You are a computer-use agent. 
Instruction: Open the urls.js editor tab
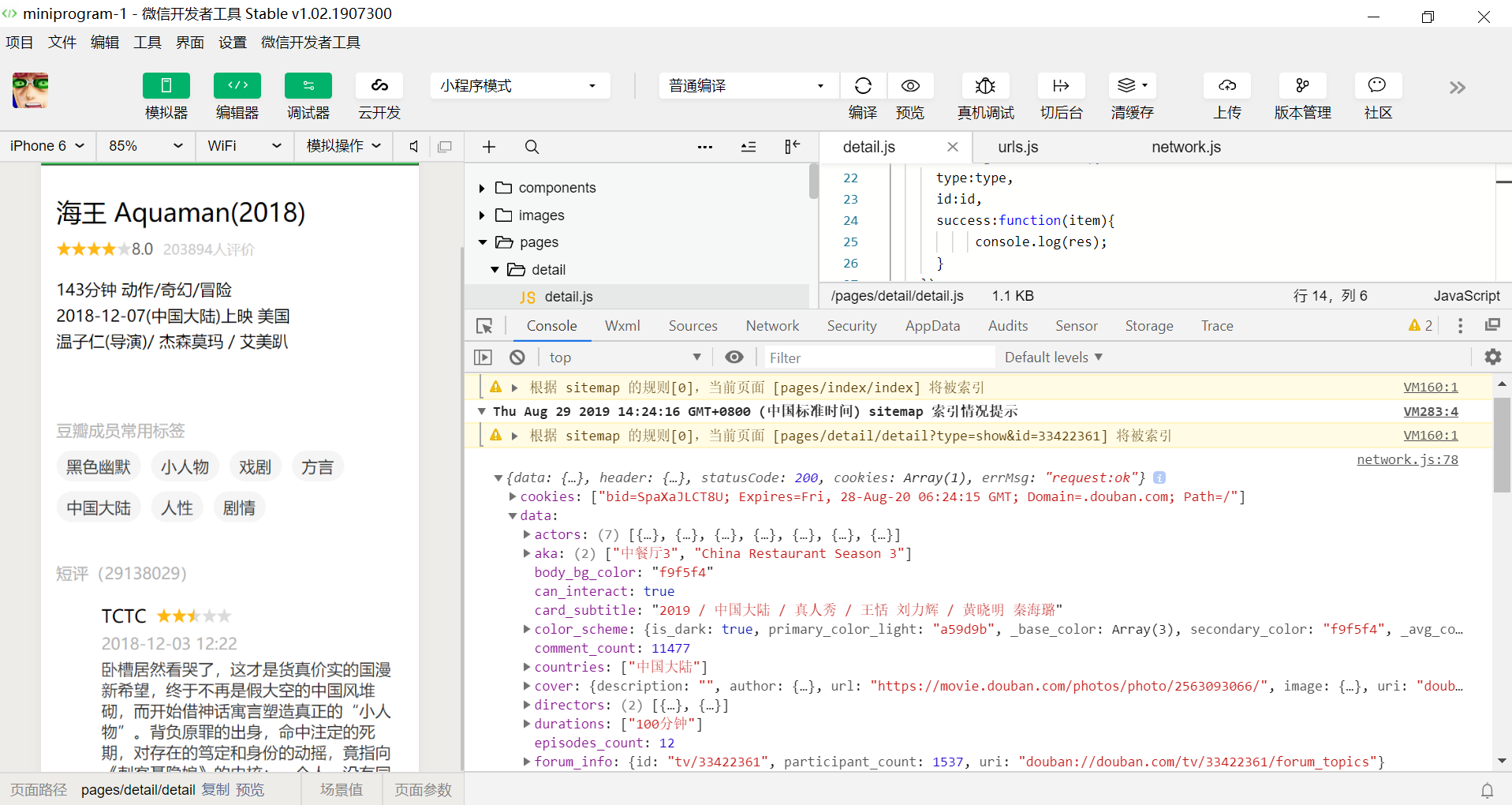[x=1017, y=147]
